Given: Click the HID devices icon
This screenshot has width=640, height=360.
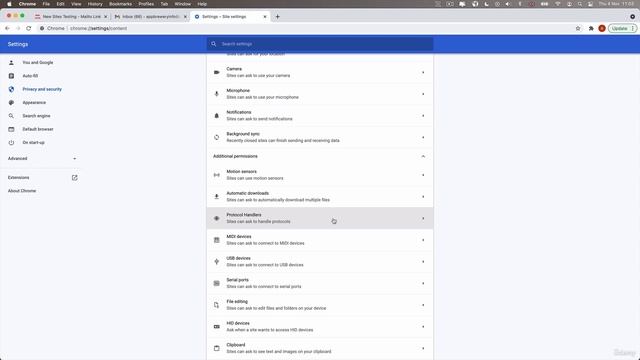Looking at the screenshot, I should pyautogui.click(x=217, y=327).
